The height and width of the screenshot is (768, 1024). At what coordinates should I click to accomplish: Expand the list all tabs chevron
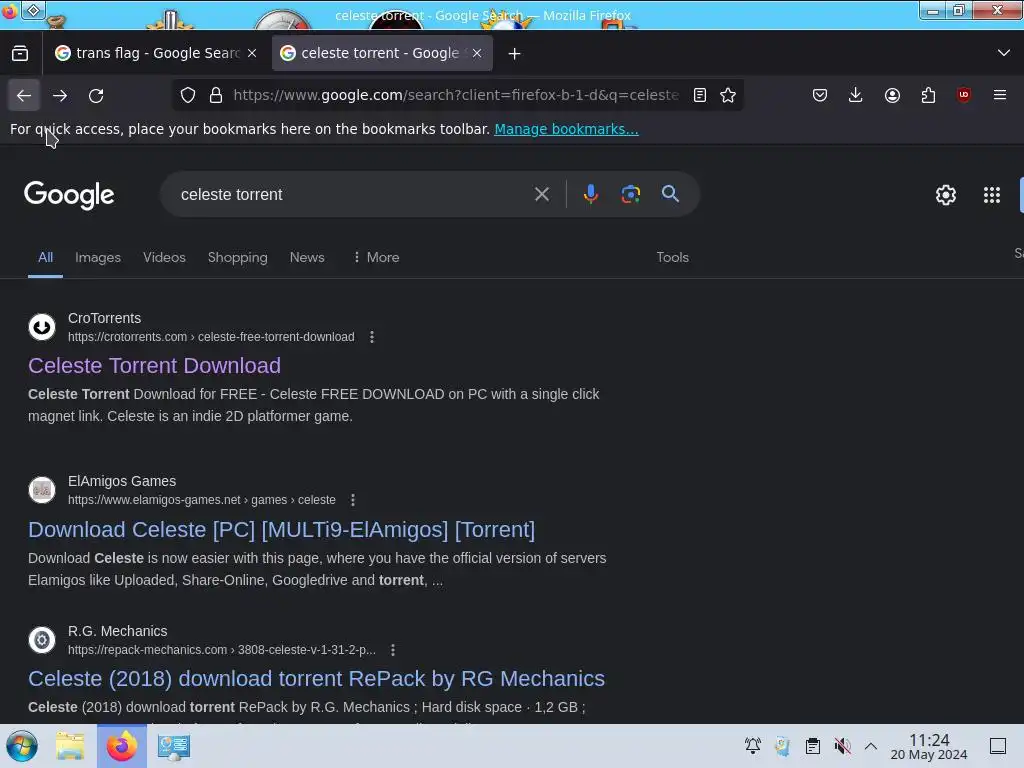click(x=1004, y=53)
